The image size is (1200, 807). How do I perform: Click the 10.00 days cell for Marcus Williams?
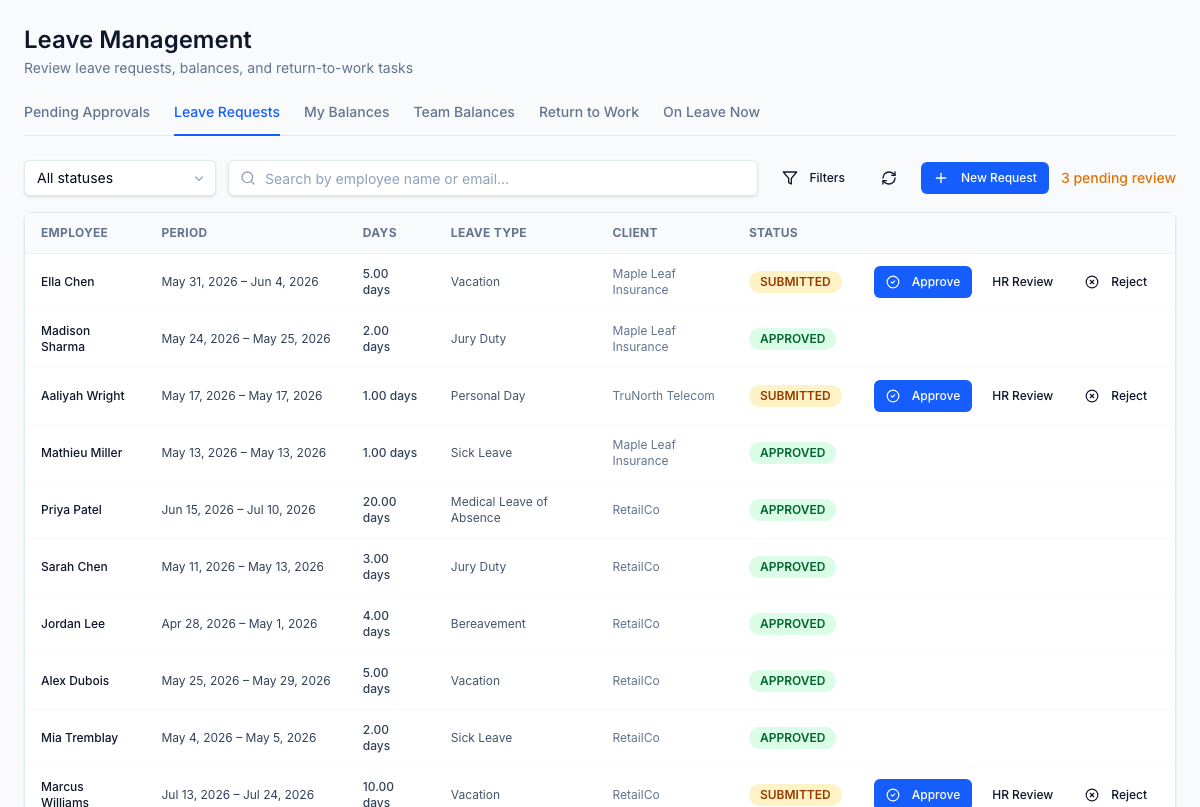point(378,794)
